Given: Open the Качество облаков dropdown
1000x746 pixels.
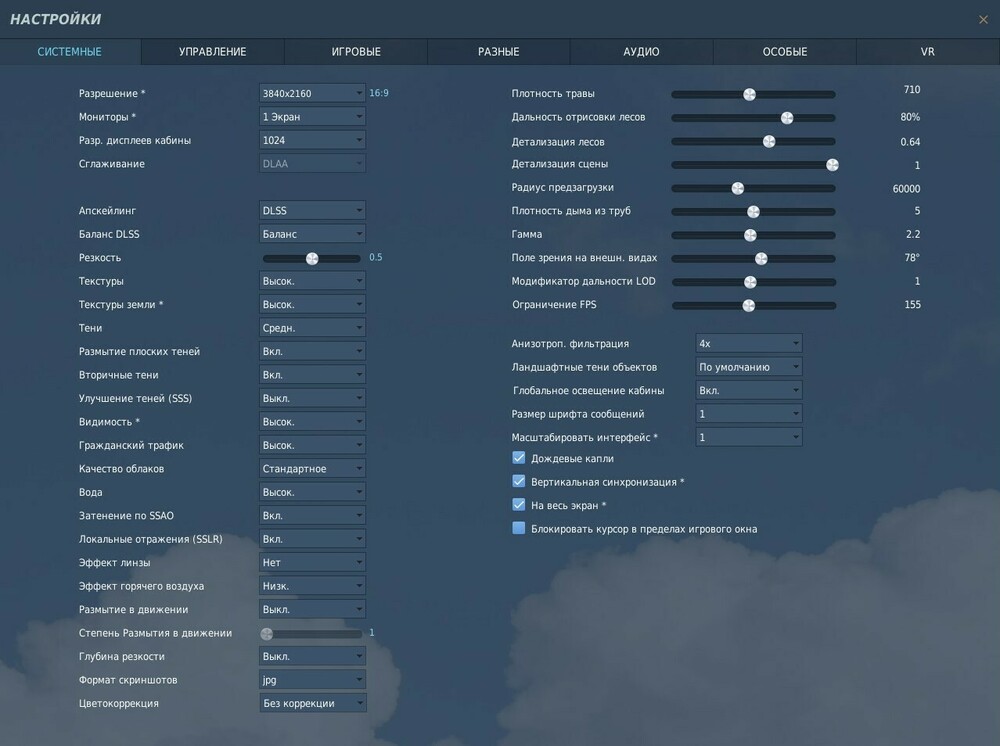Looking at the screenshot, I should [x=311, y=468].
